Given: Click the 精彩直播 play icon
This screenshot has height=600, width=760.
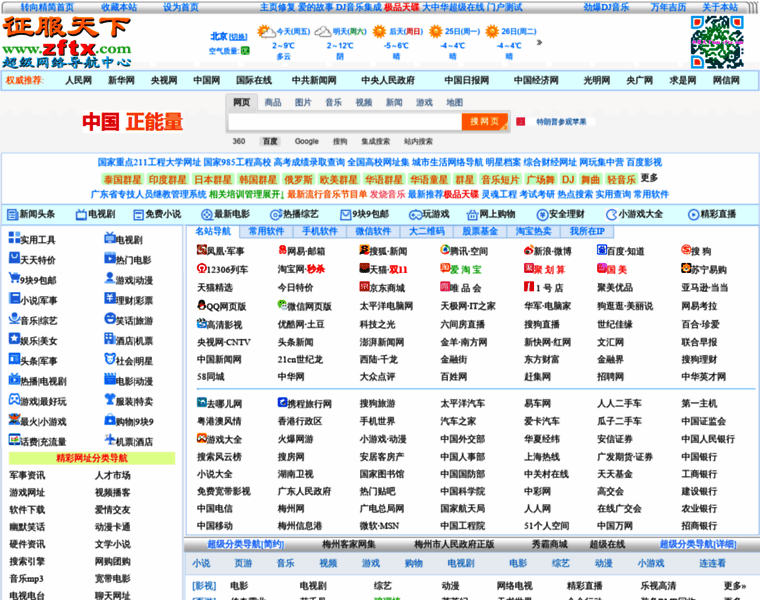Looking at the screenshot, I should coord(694,214).
